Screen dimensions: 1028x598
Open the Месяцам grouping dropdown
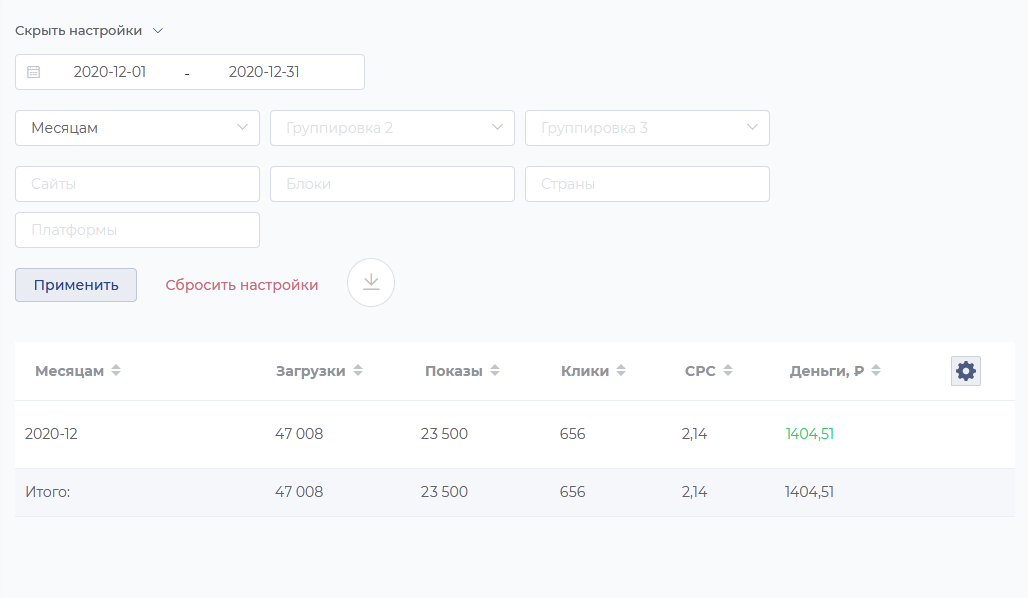(137, 128)
